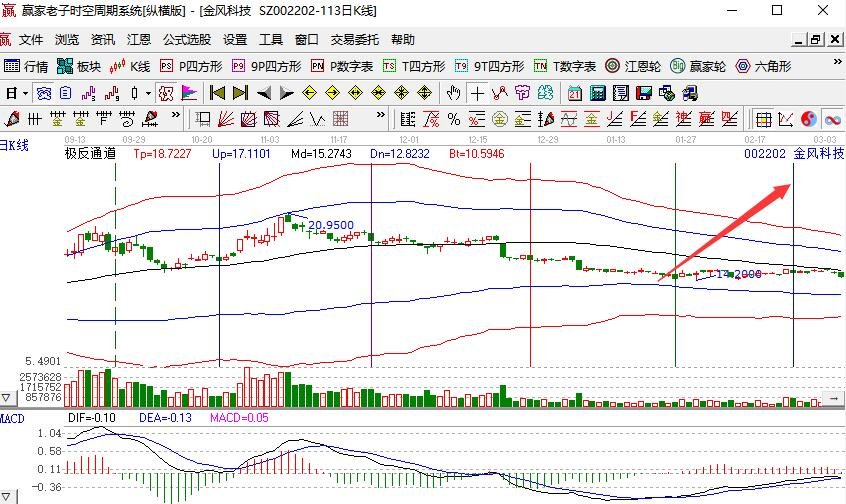846x504 pixels.
Task: Open the calculator icon in toolbar
Action: click(x=597, y=93)
